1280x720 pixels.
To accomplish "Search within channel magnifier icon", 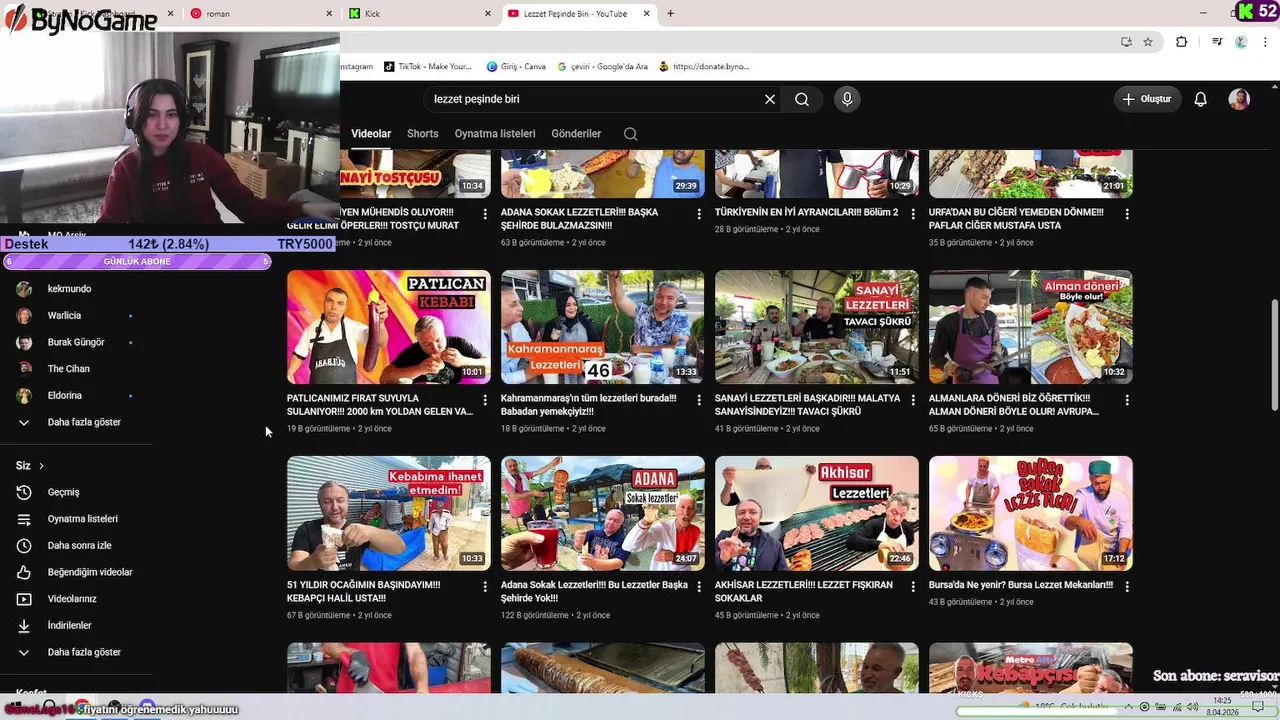I will pos(630,134).
